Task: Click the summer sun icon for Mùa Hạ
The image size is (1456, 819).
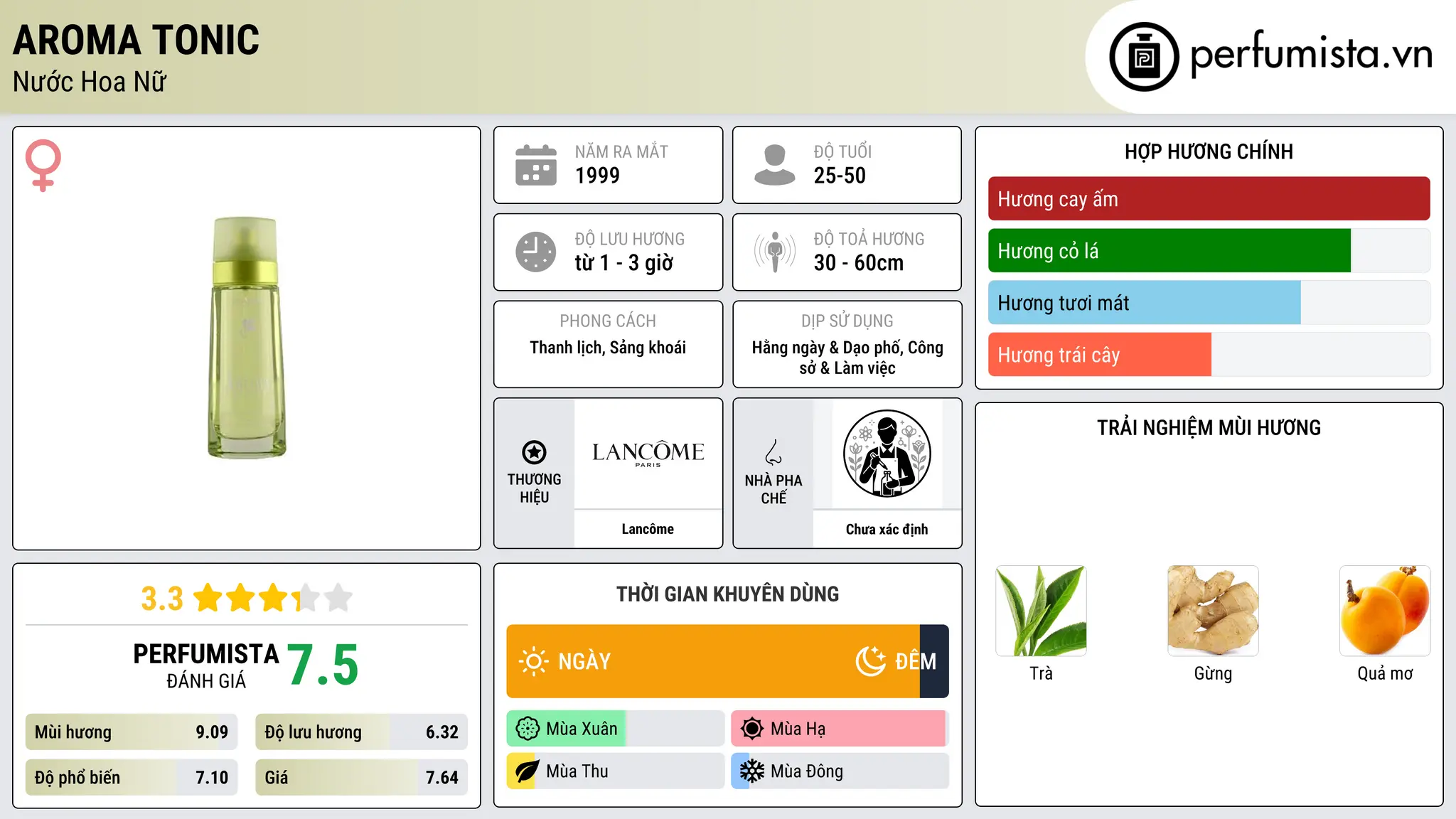Action: (x=752, y=729)
